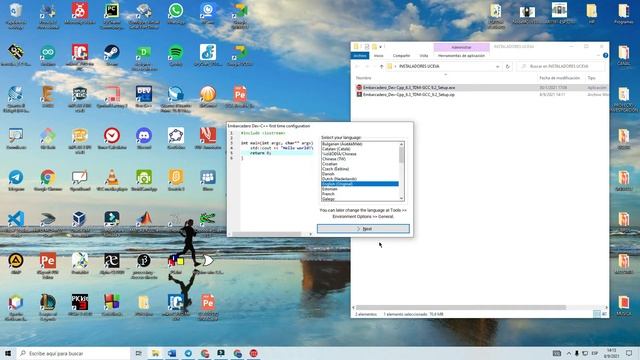Image resolution: width=640 pixels, height=360 pixels.
Task: Open the Compartir ribbon tab in File Explorer
Action: coord(401,56)
